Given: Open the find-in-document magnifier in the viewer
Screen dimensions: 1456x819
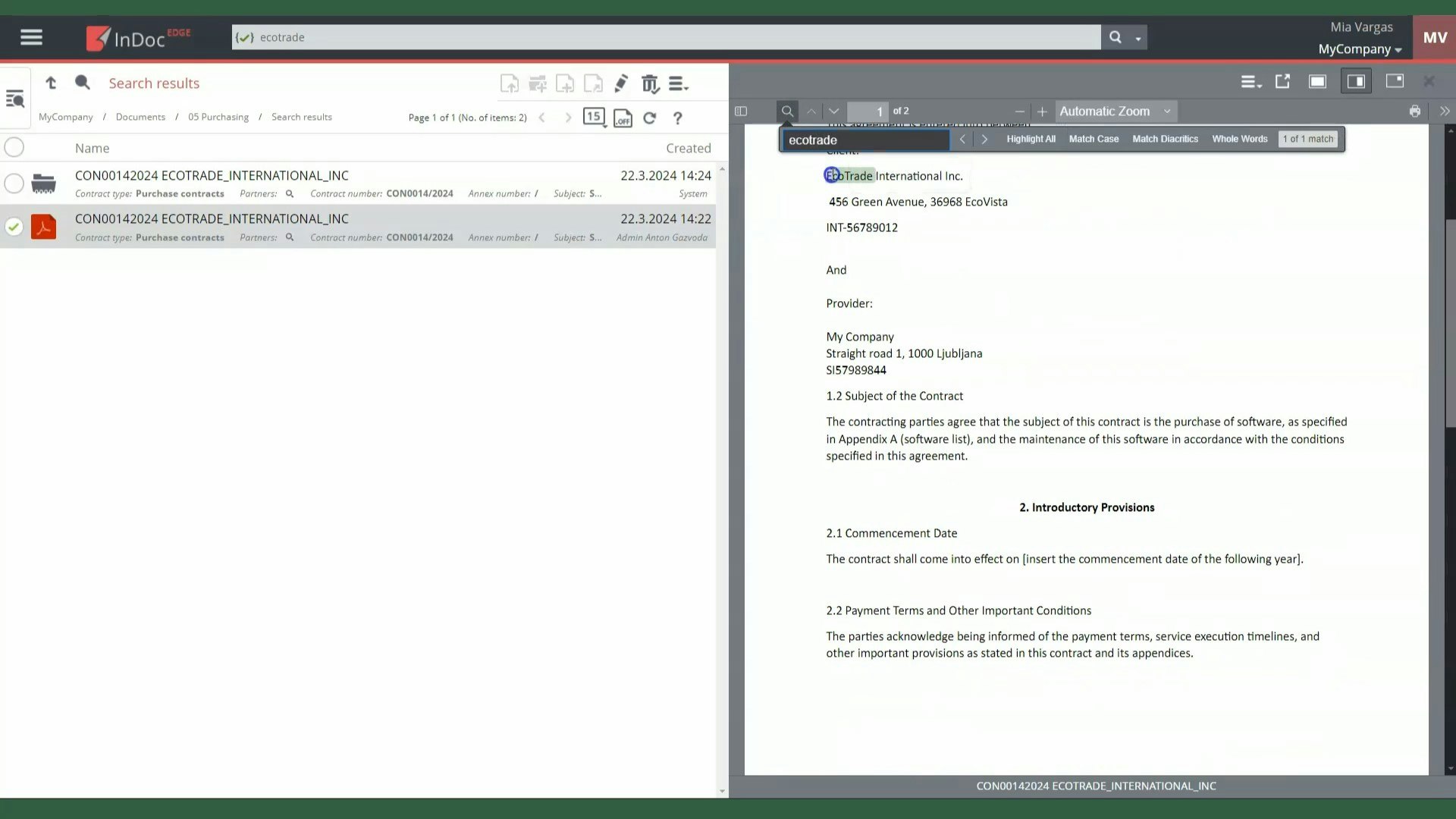Looking at the screenshot, I should 787,111.
